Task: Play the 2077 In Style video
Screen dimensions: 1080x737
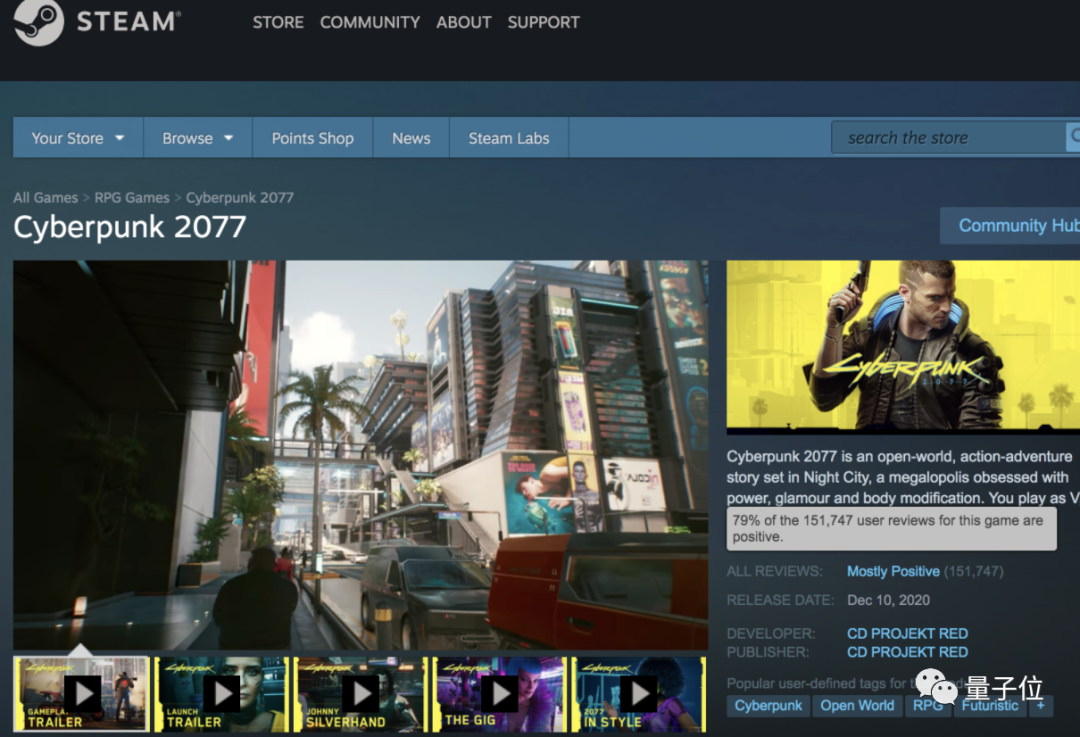Action: coord(638,694)
